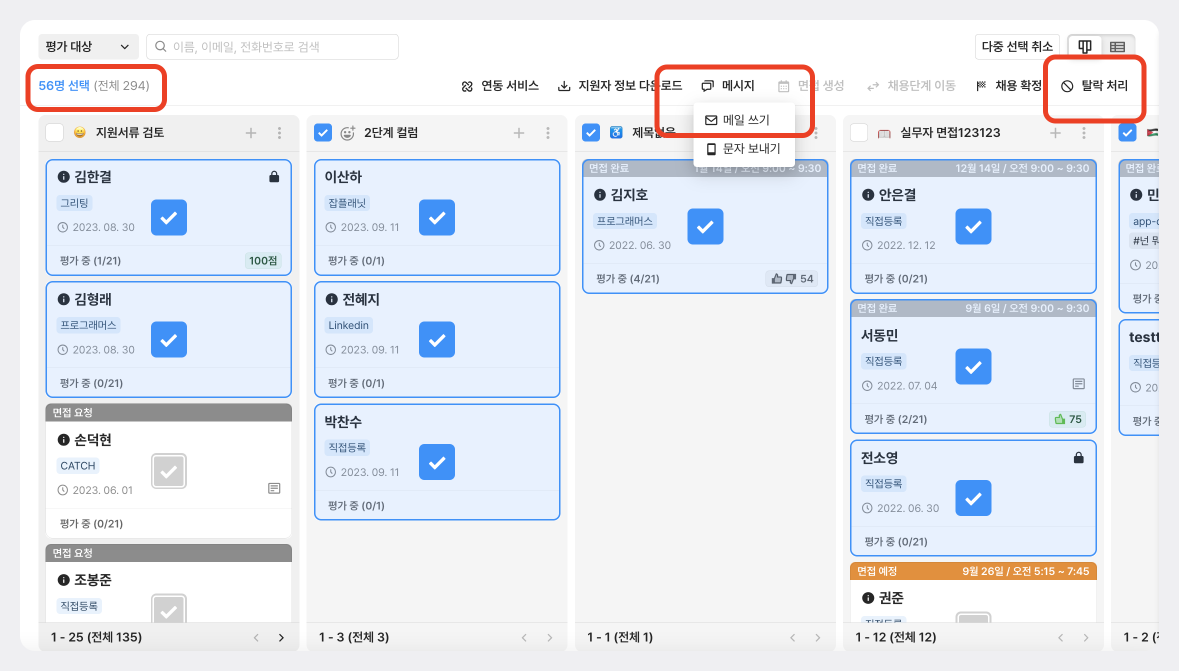Click 다중 선택 취소 button

(1017, 47)
